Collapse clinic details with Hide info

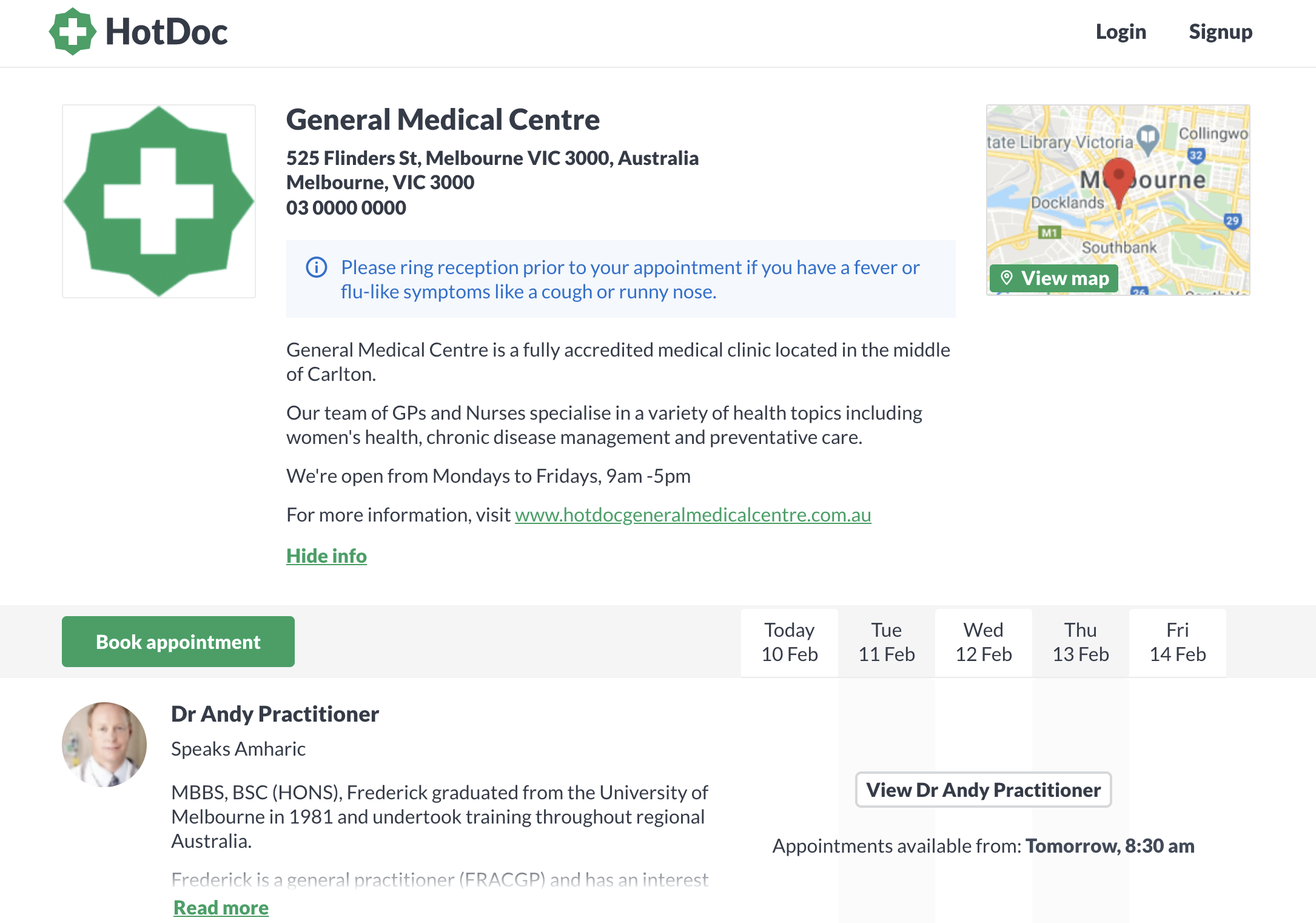pyautogui.click(x=326, y=555)
